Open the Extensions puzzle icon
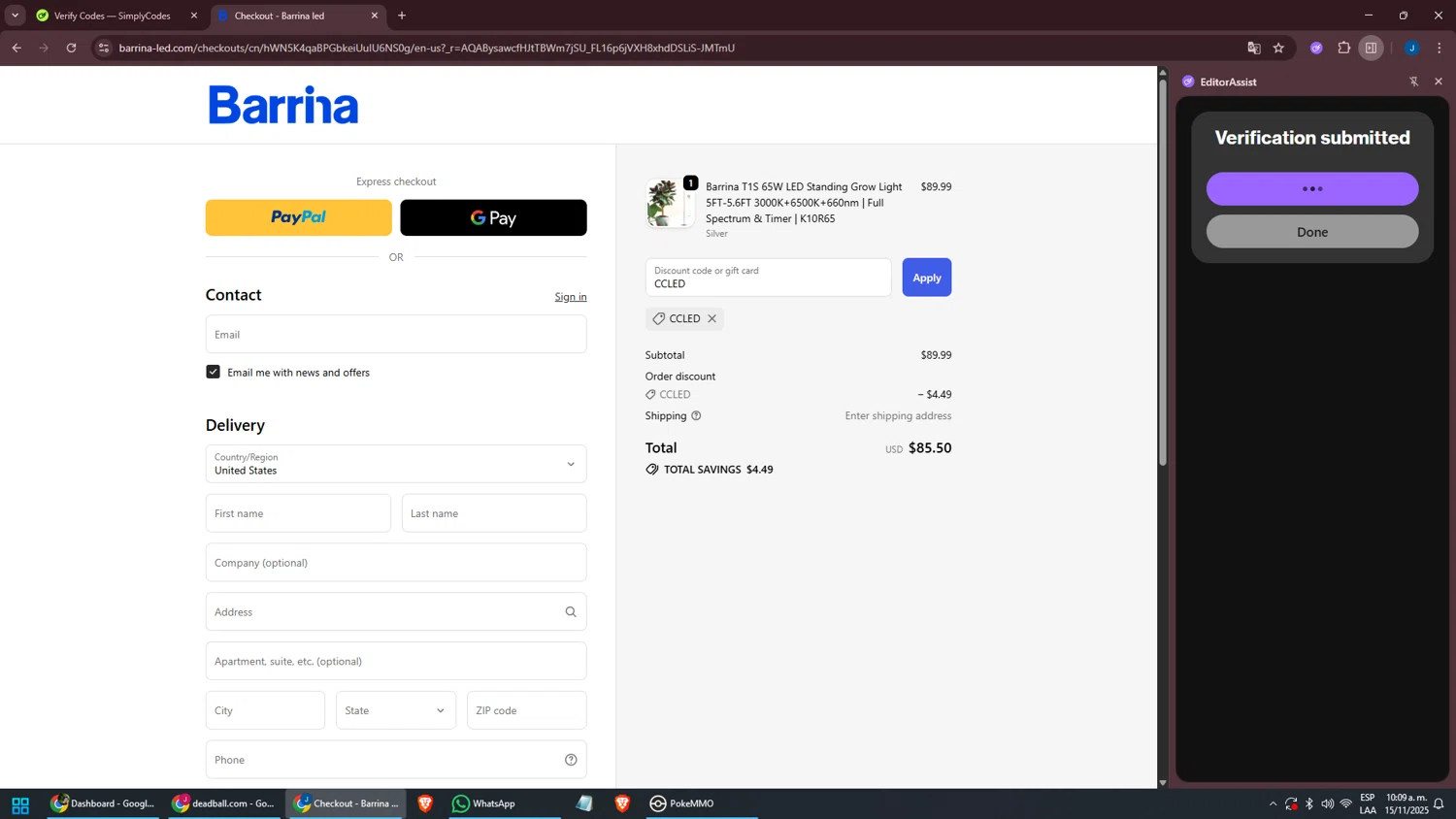Viewport: 1456px width, 819px height. (x=1344, y=48)
